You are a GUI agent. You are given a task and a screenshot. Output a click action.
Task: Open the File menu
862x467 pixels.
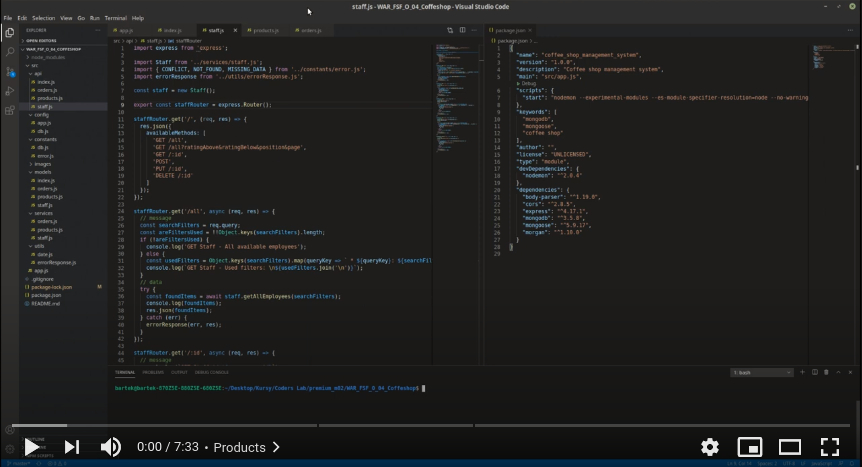tap(8, 18)
